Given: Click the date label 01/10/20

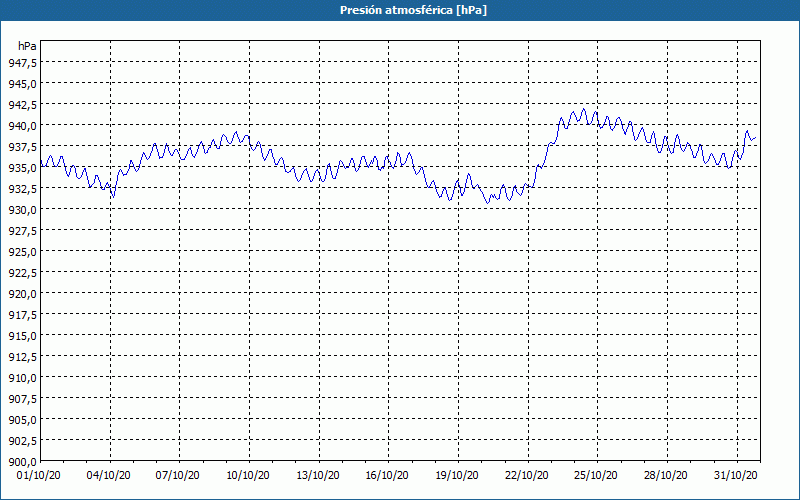Looking at the screenshot, I should tap(39, 476).
